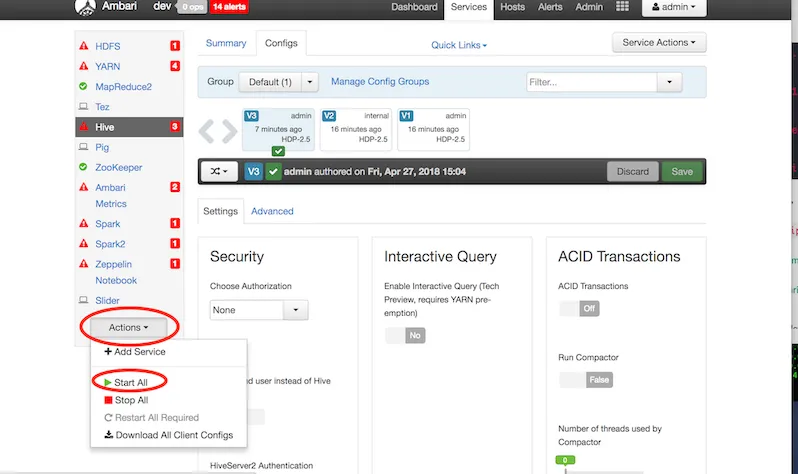
Task: Click the Save button
Action: tap(682, 172)
